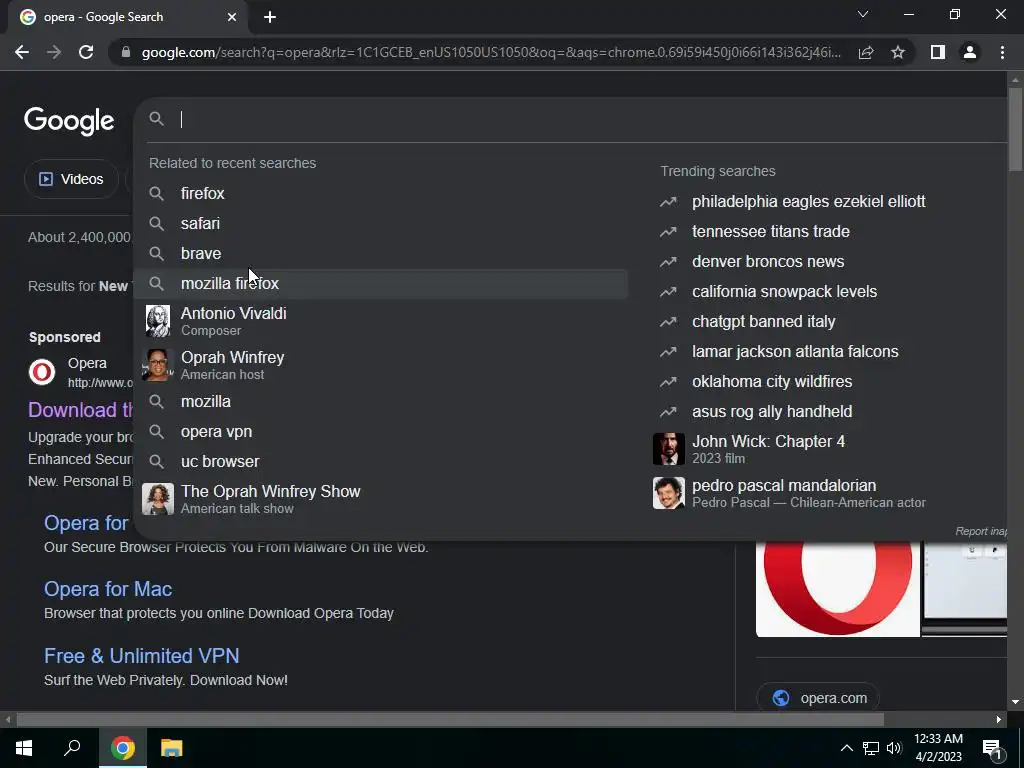Expand the tab search chevron
Viewport: 1024px width, 768px height.
pyautogui.click(x=863, y=14)
